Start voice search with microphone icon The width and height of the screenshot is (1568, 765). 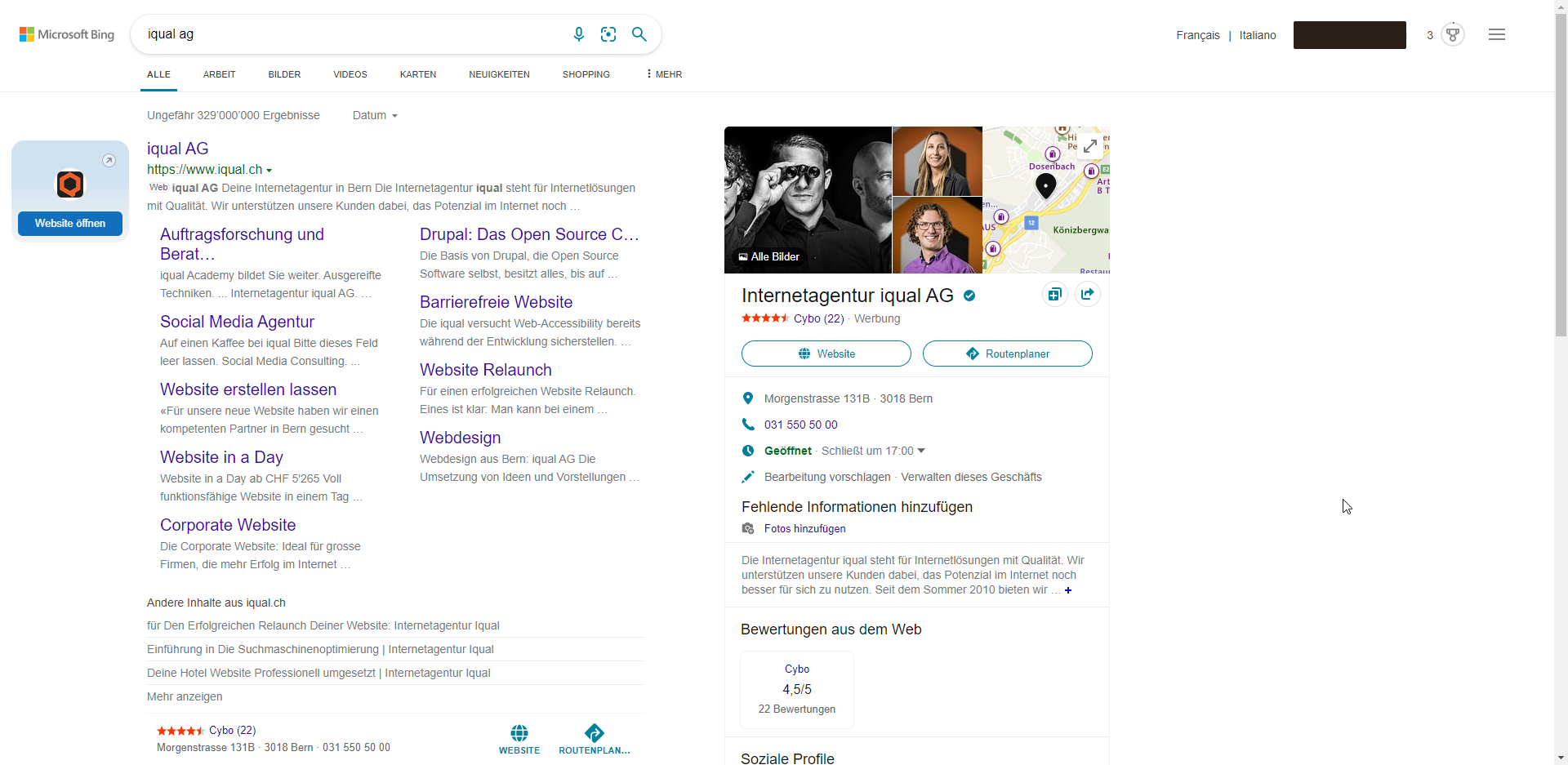tap(579, 34)
